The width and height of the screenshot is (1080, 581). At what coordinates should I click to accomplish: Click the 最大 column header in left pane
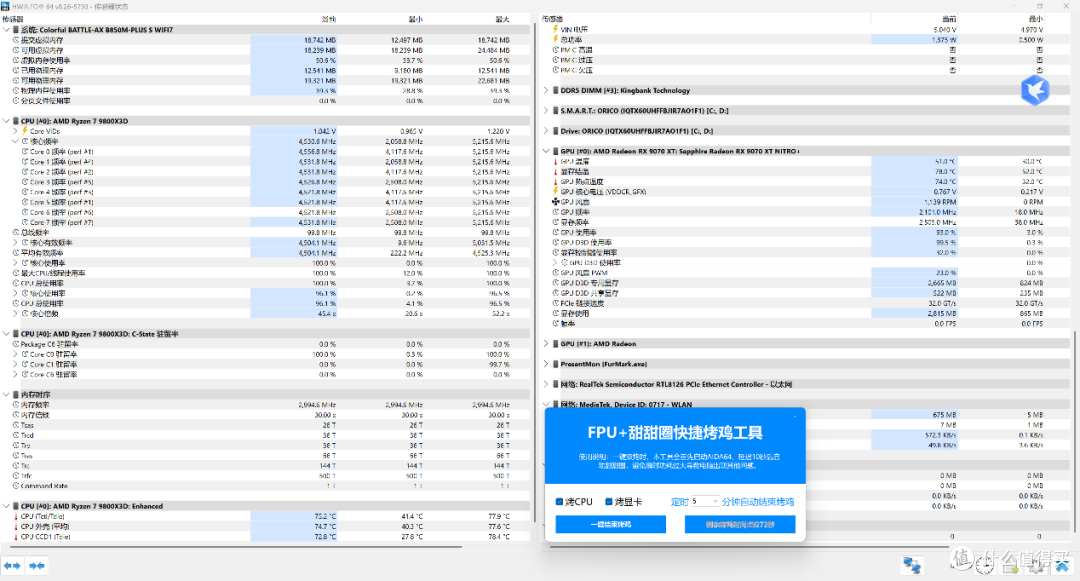503,19
